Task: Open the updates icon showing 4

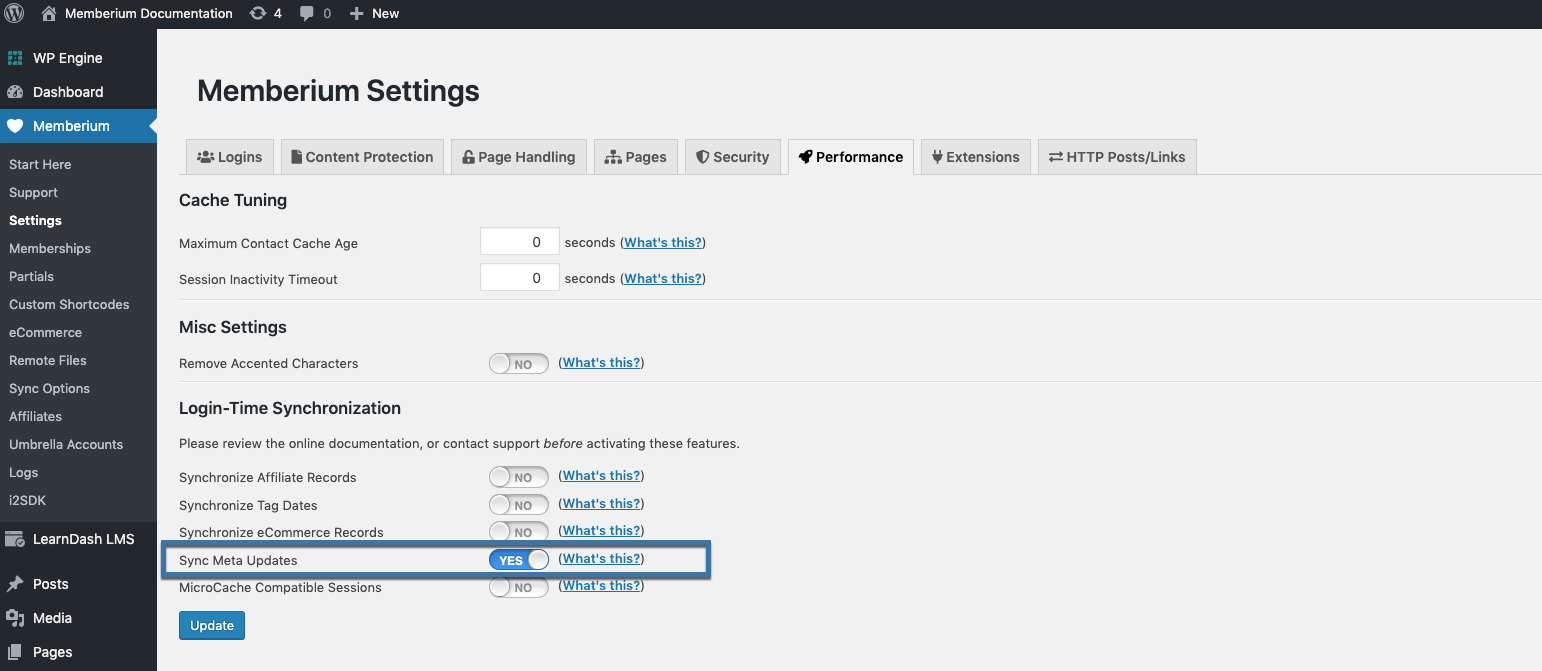Action: coord(258,13)
